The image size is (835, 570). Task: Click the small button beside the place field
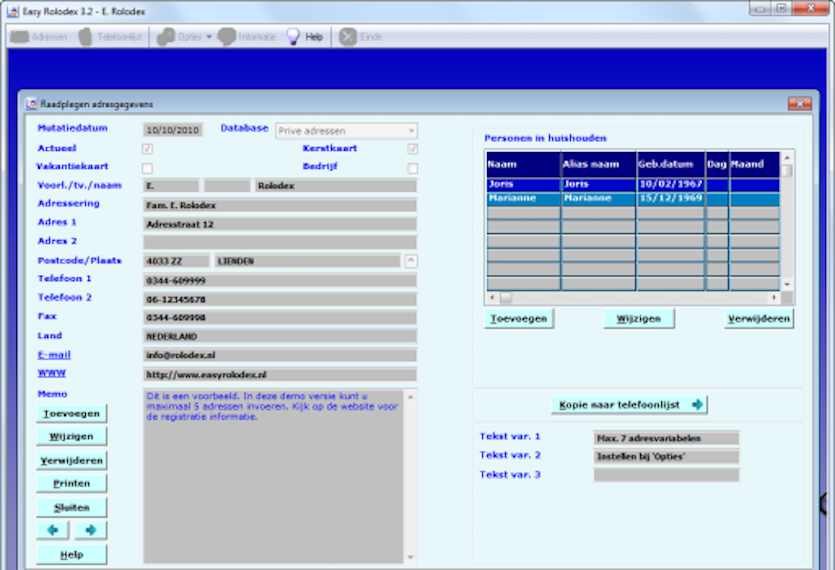(411, 261)
